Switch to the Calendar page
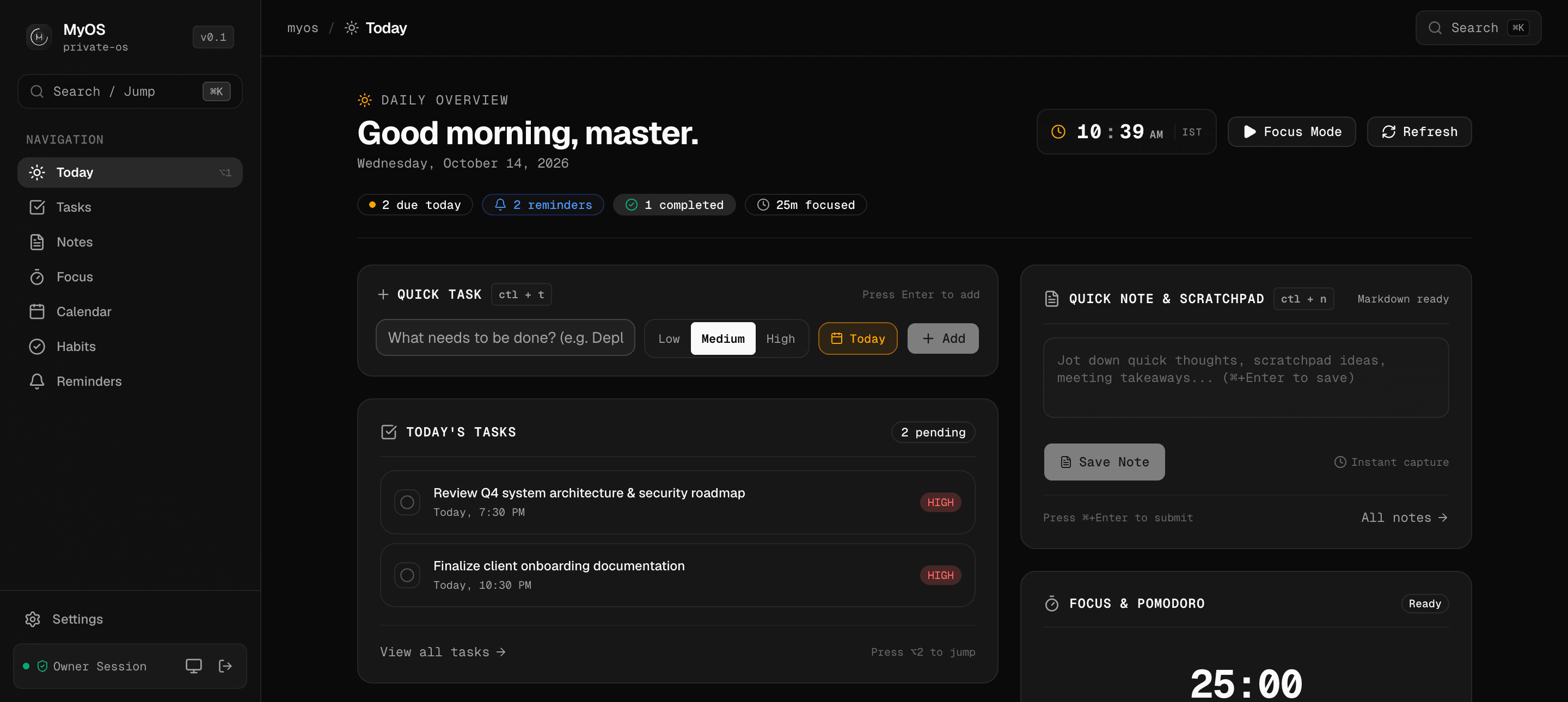1568x702 pixels. click(130, 311)
